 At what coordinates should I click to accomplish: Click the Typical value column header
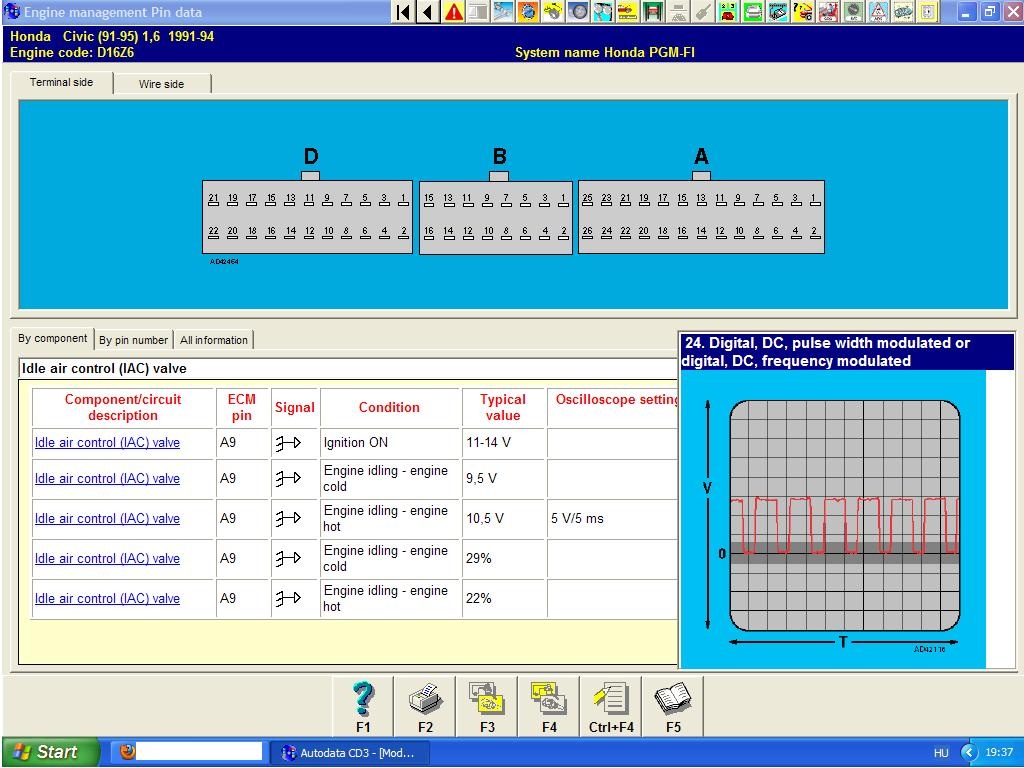(x=503, y=407)
